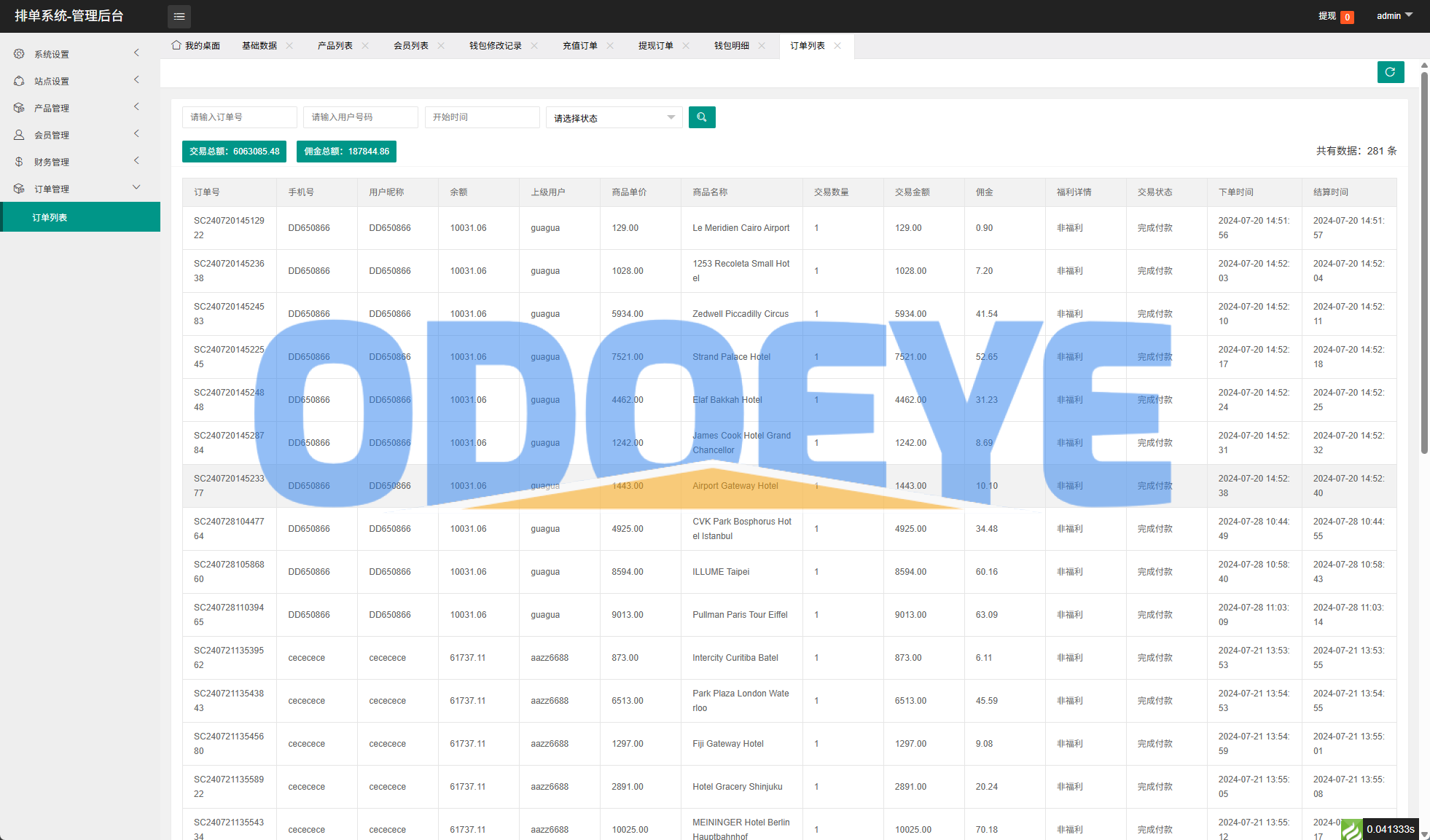Click the 请输入订单号 input field
The image size is (1430, 840).
tap(239, 117)
